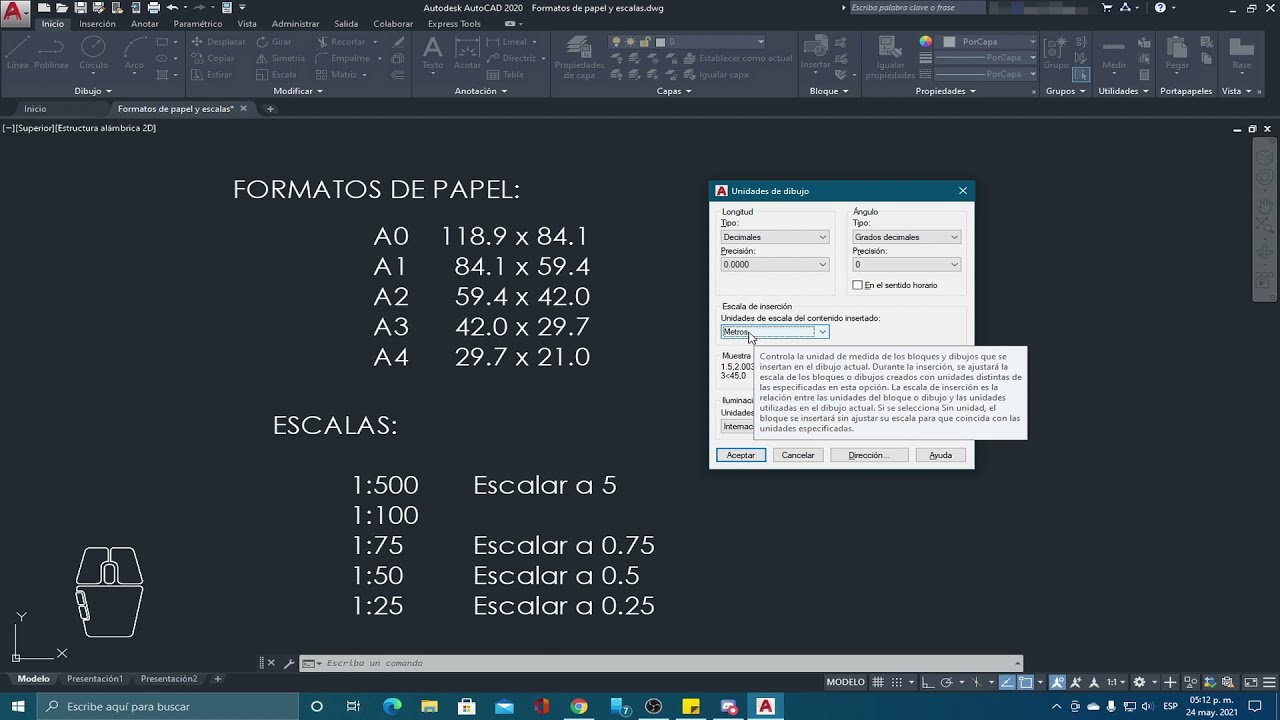Click the Medir utility tool
The width and height of the screenshot is (1280, 720).
point(1113,52)
